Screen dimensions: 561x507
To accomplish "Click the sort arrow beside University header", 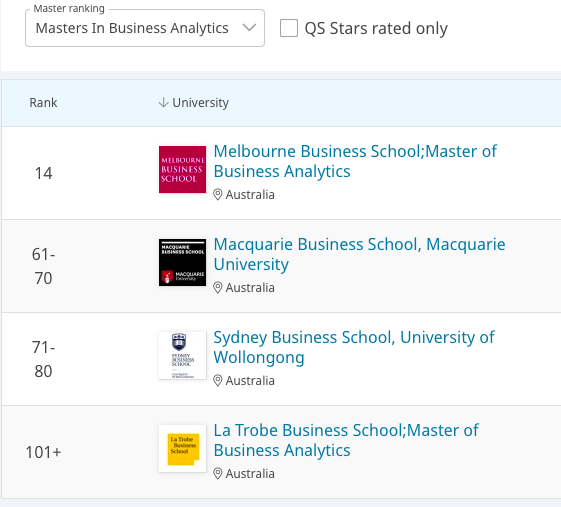I will coord(164,103).
